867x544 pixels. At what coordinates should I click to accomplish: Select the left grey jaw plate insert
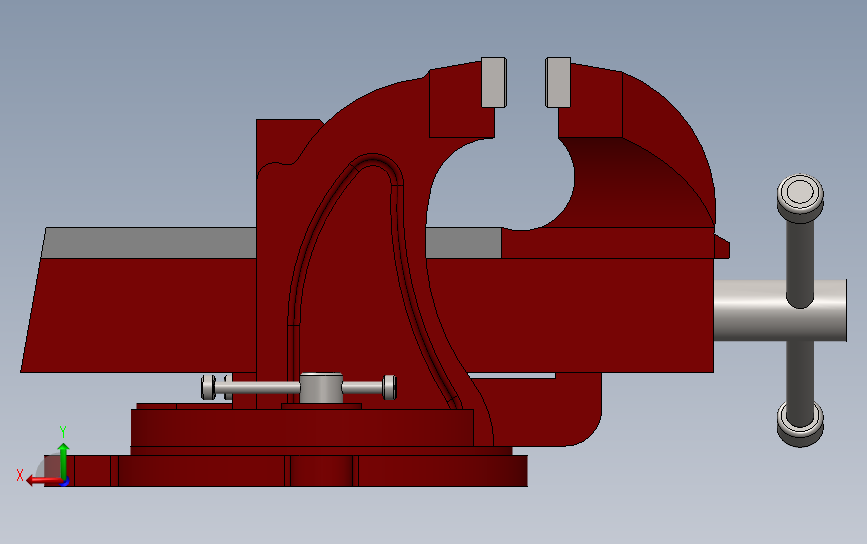[x=494, y=82]
